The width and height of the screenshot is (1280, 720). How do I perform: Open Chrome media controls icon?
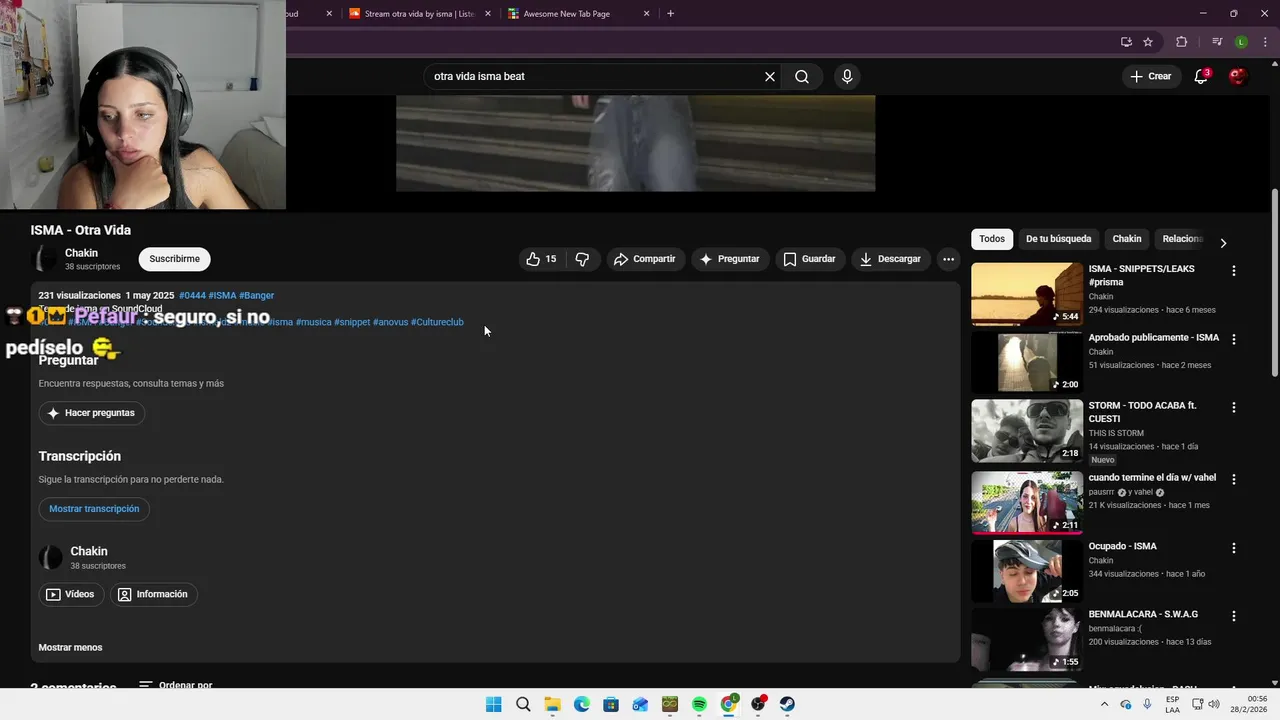[x=1217, y=42]
